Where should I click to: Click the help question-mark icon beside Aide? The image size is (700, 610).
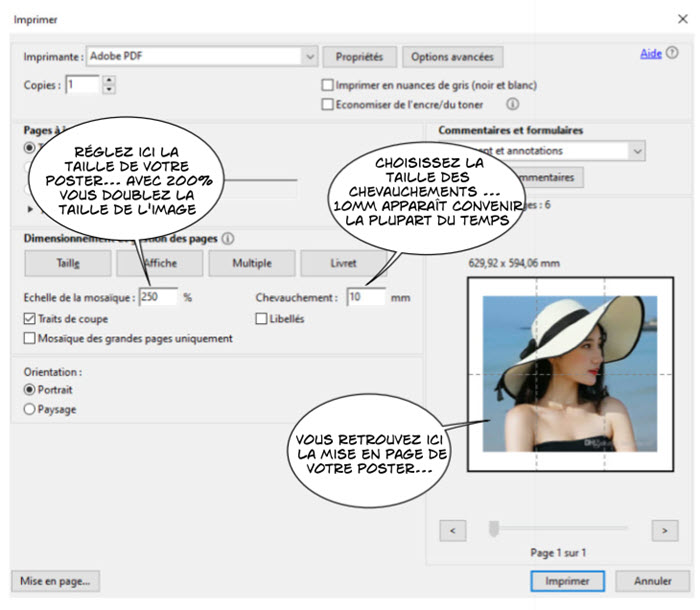click(x=672, y=53)
